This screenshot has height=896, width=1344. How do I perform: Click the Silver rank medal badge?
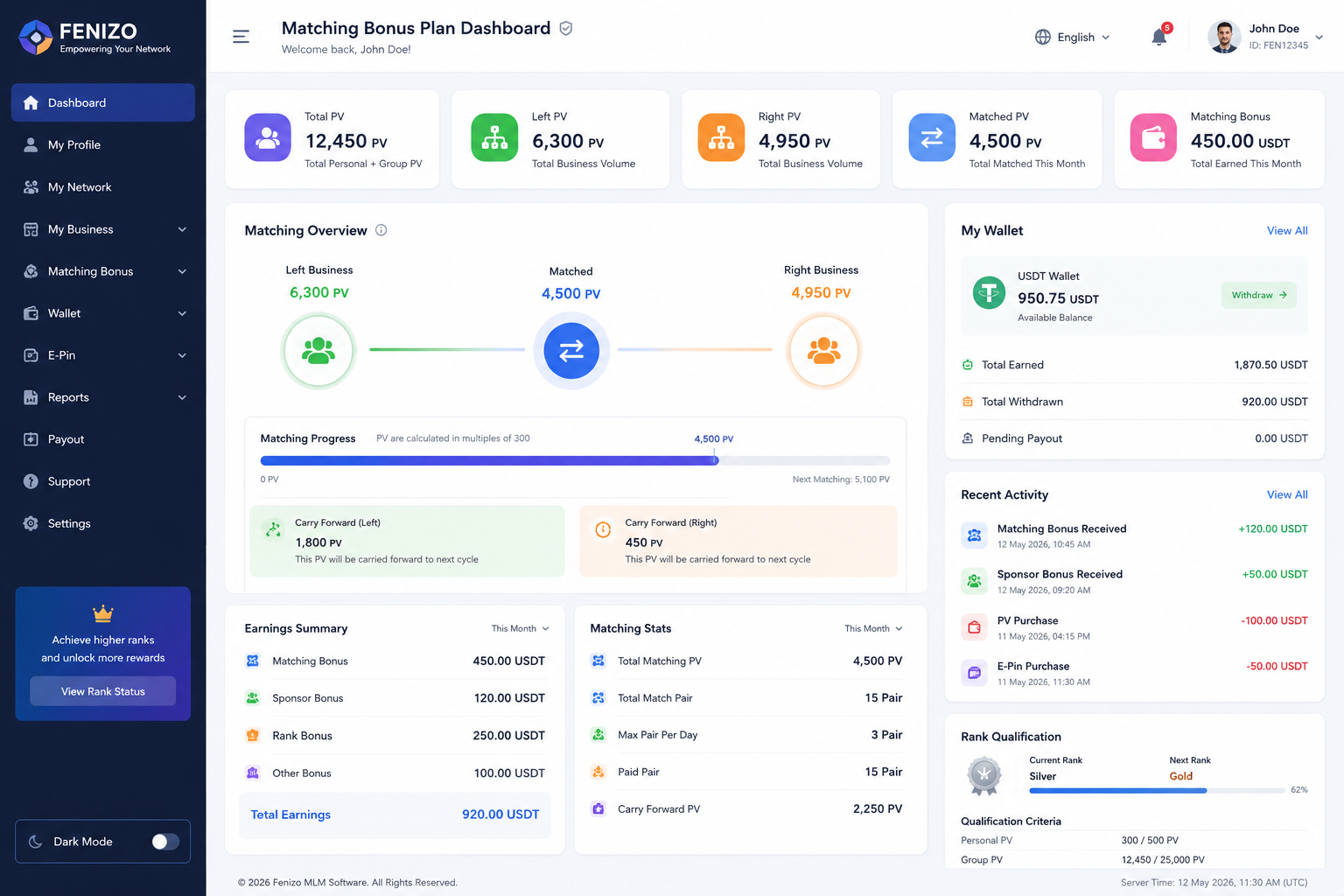click(984, 775)
